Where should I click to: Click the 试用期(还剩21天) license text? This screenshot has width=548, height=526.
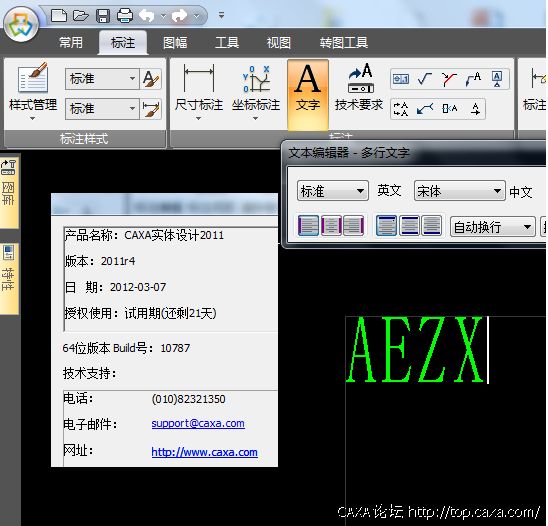[x=170, y=313]
